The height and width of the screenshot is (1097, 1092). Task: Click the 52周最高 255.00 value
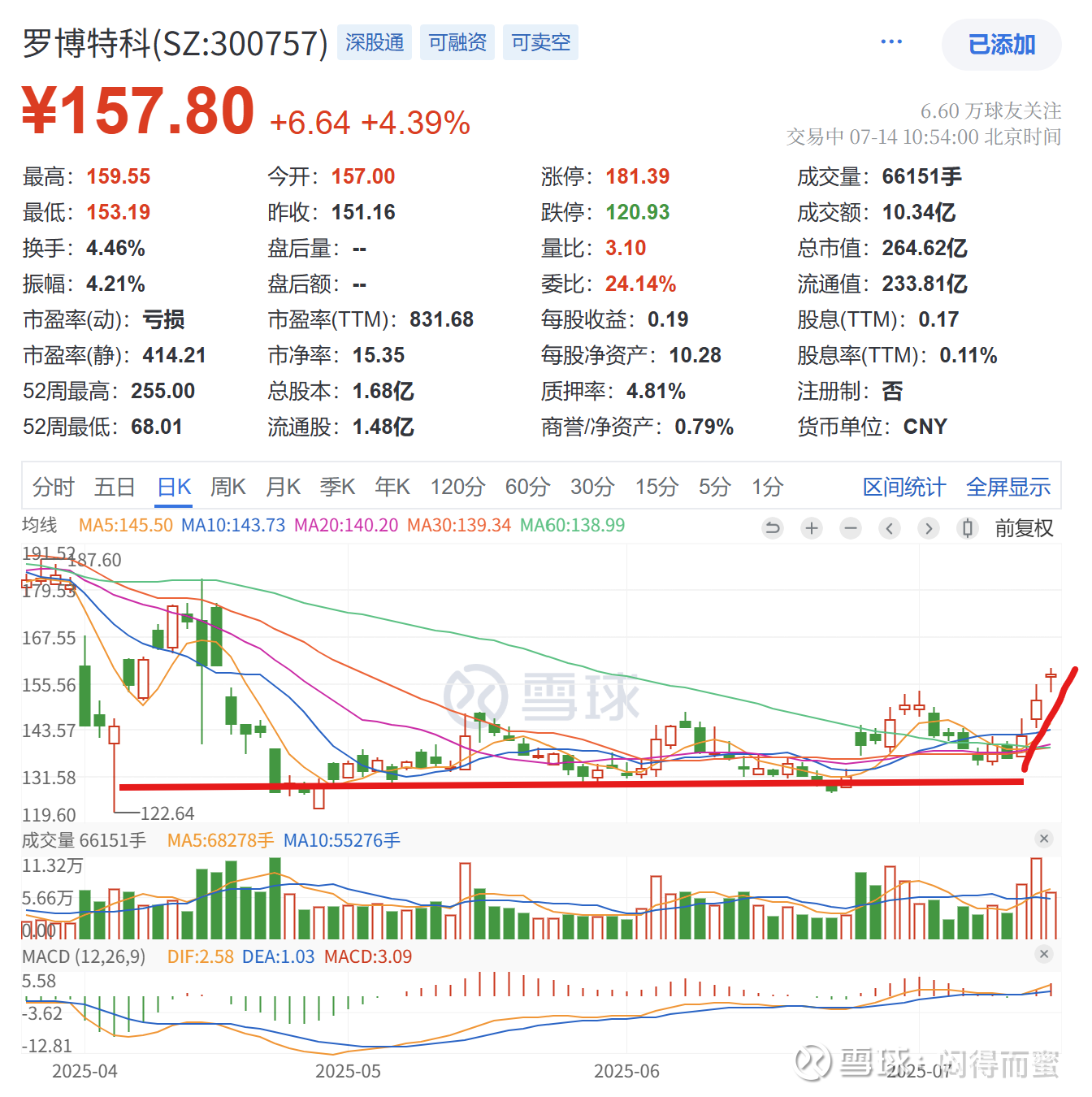(163, 391)
